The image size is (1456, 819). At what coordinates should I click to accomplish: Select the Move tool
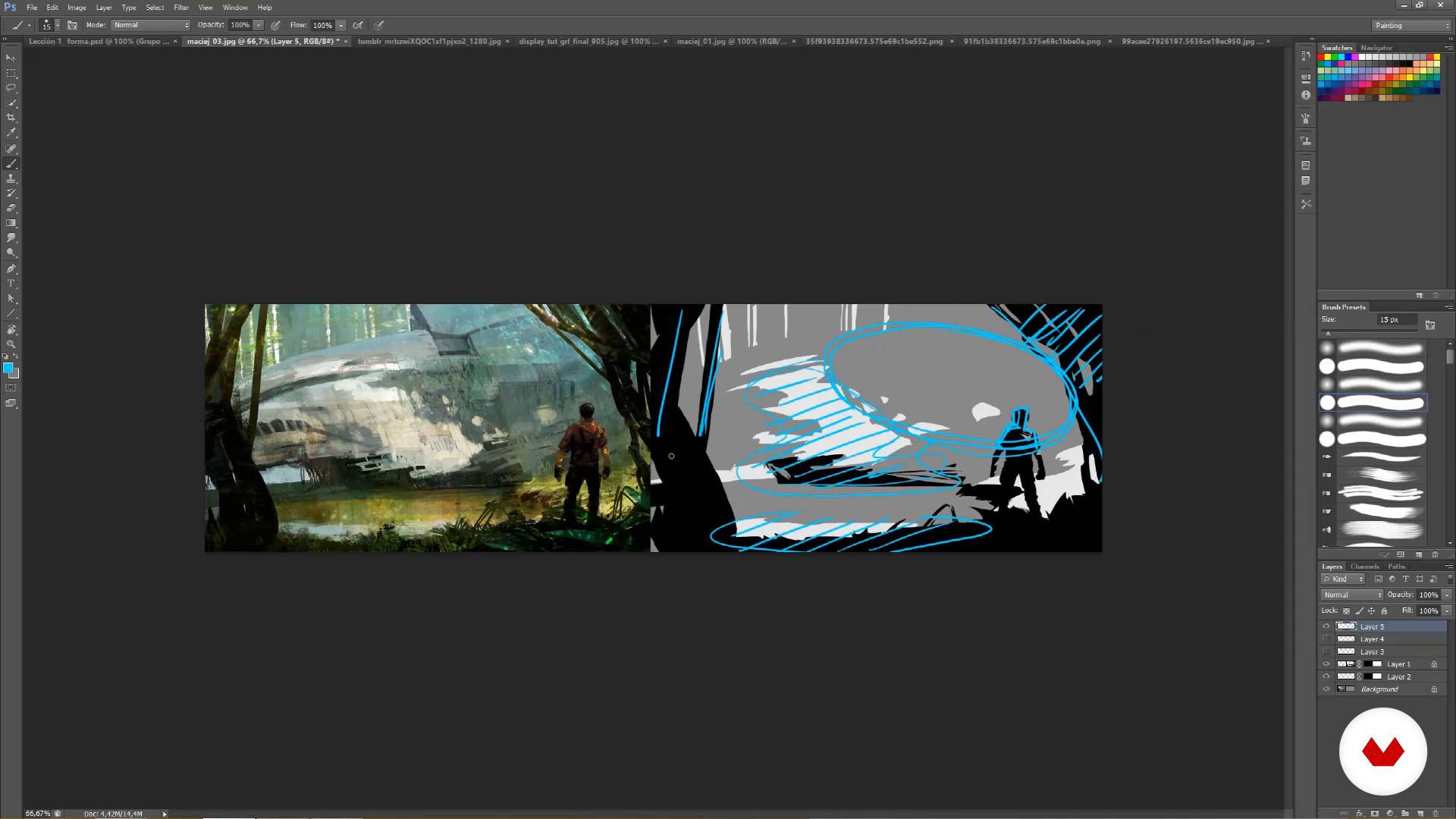coord(11,58)
